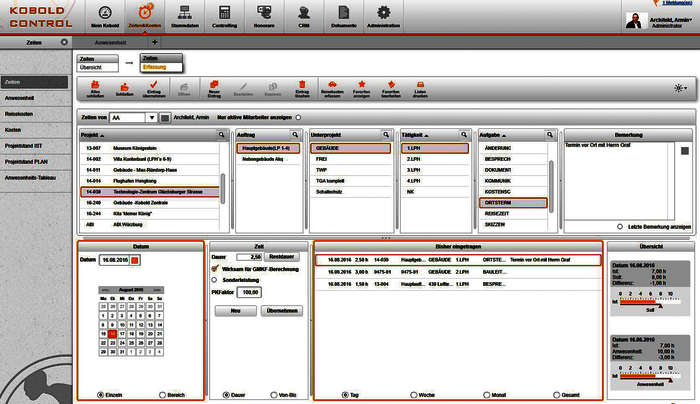
Task: Click the Restdauer button
Action: coord(282,257)
